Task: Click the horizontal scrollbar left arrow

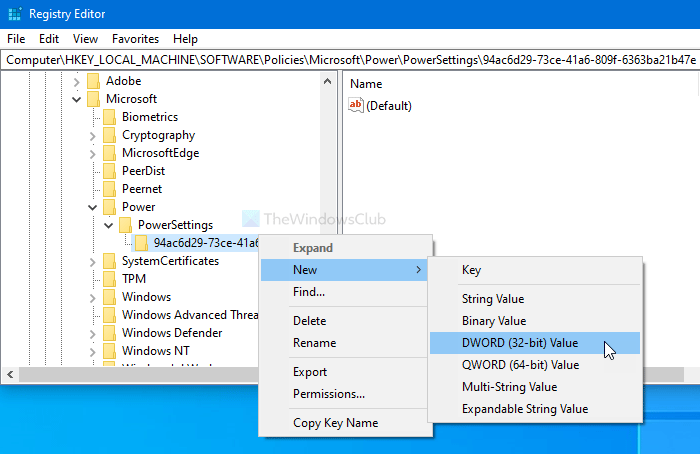Action: pyautogui.click(x=10, y=374)
